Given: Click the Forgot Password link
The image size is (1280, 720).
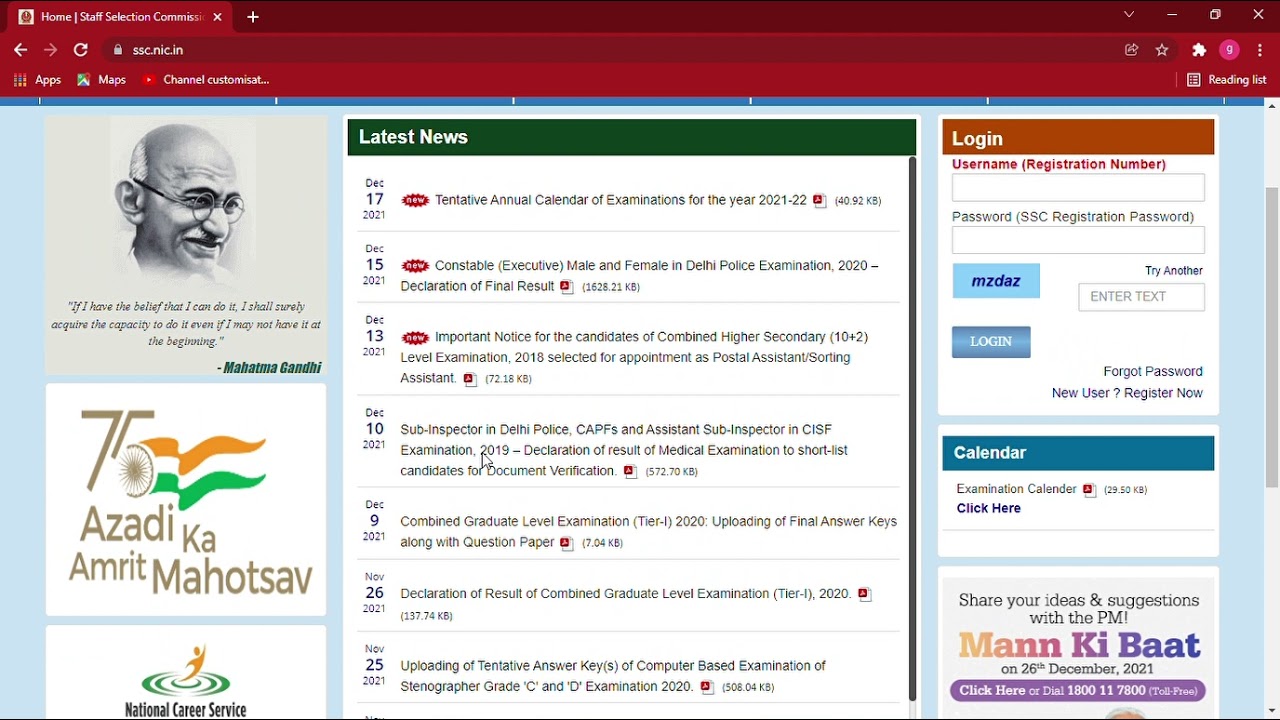Looking at the screenshot, I should point(1153,371).
